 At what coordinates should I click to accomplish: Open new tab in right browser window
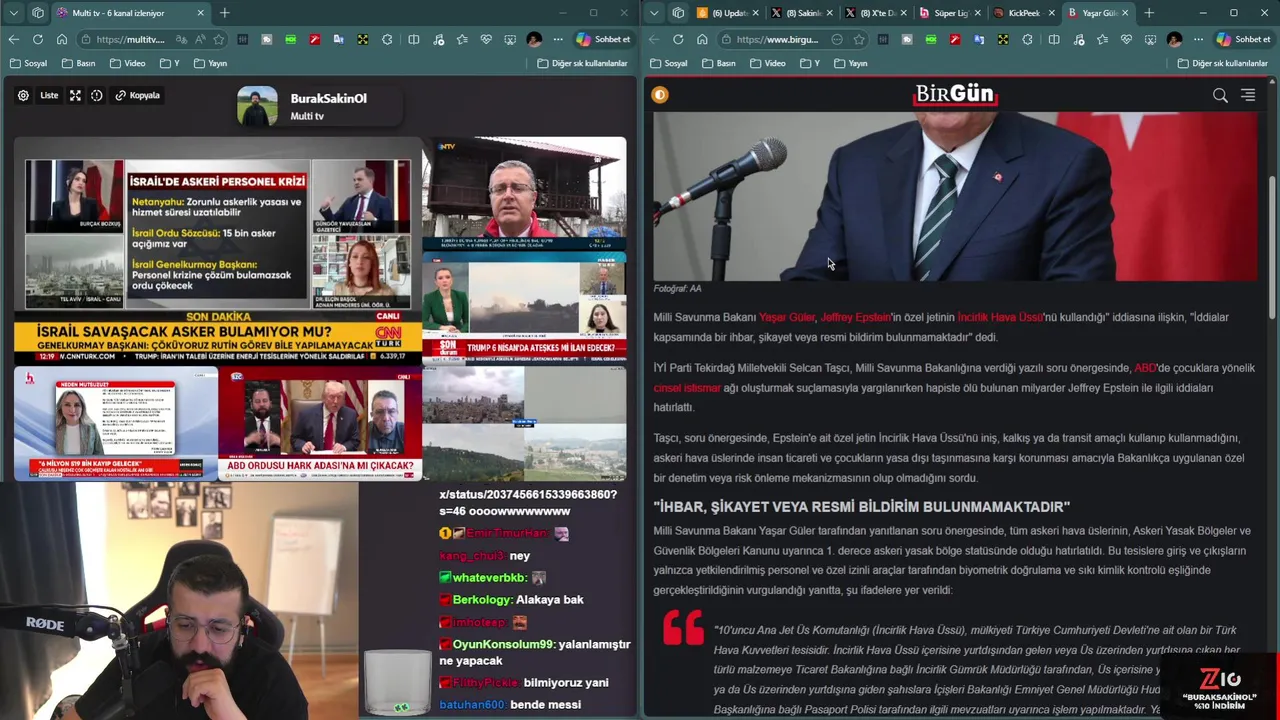pyautogui.click(x=1149, y=13)
